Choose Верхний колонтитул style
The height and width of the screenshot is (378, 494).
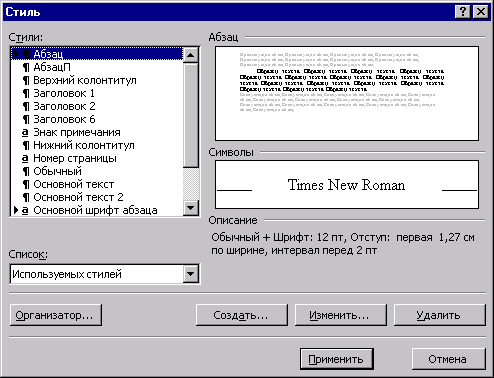pos(97,80)
